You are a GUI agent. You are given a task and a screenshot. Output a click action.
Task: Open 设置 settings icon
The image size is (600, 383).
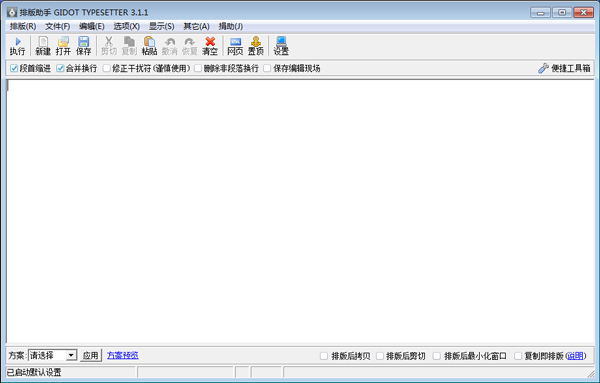tap(281, 46)
